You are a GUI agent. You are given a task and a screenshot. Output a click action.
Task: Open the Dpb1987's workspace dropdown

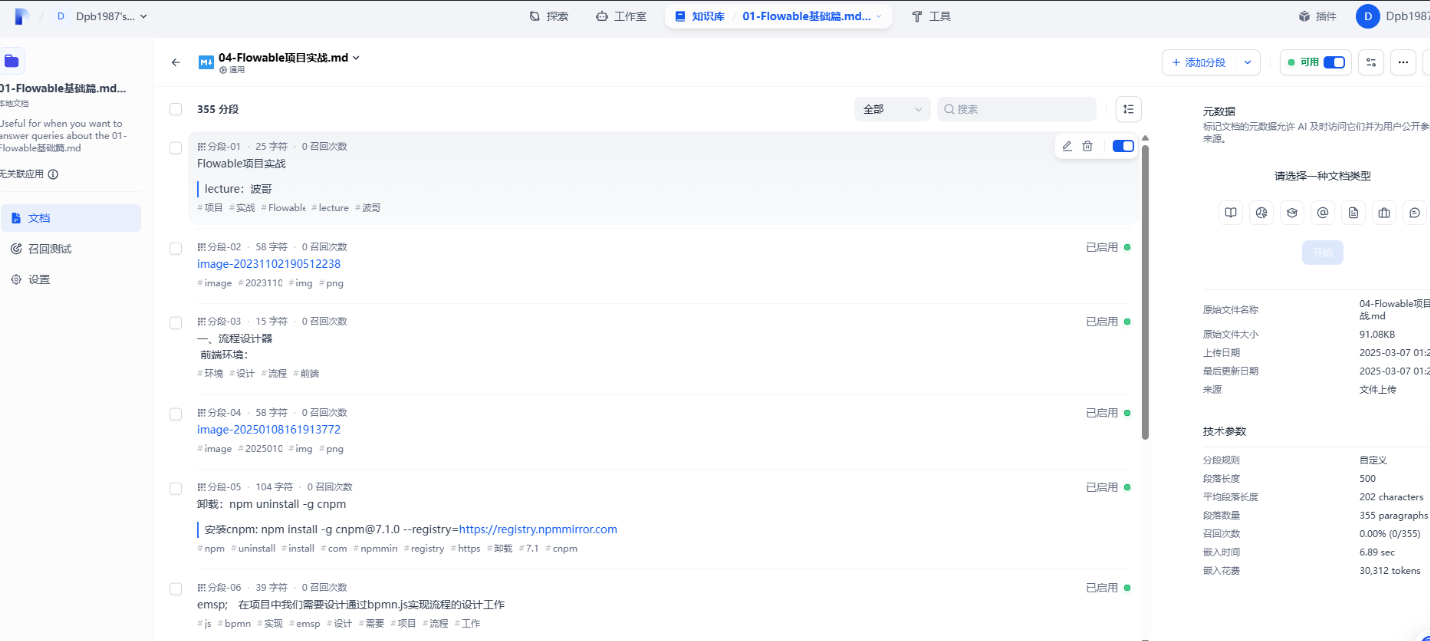tap(102, 16)
